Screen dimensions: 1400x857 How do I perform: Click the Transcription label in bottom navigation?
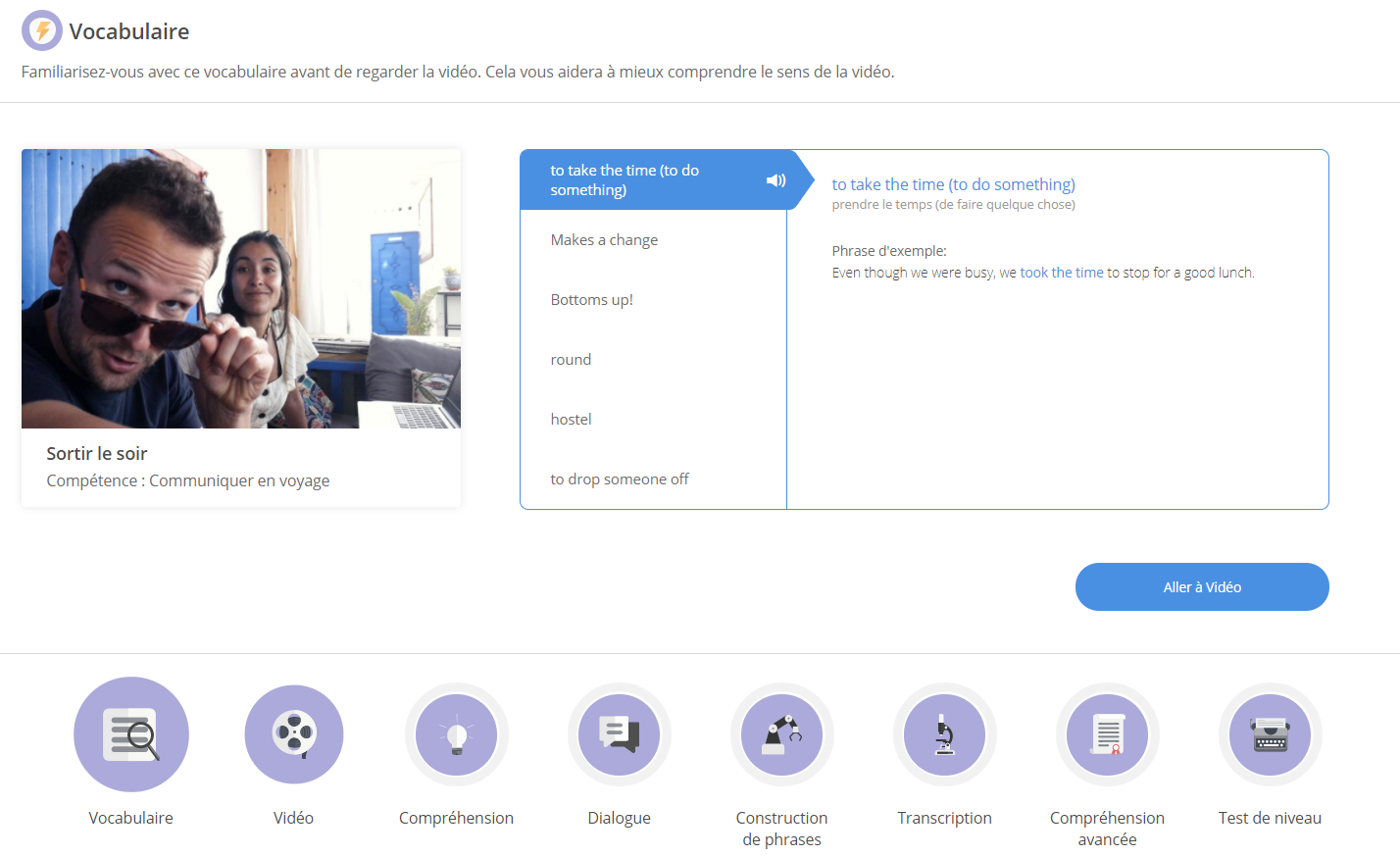tap(945, 818)
